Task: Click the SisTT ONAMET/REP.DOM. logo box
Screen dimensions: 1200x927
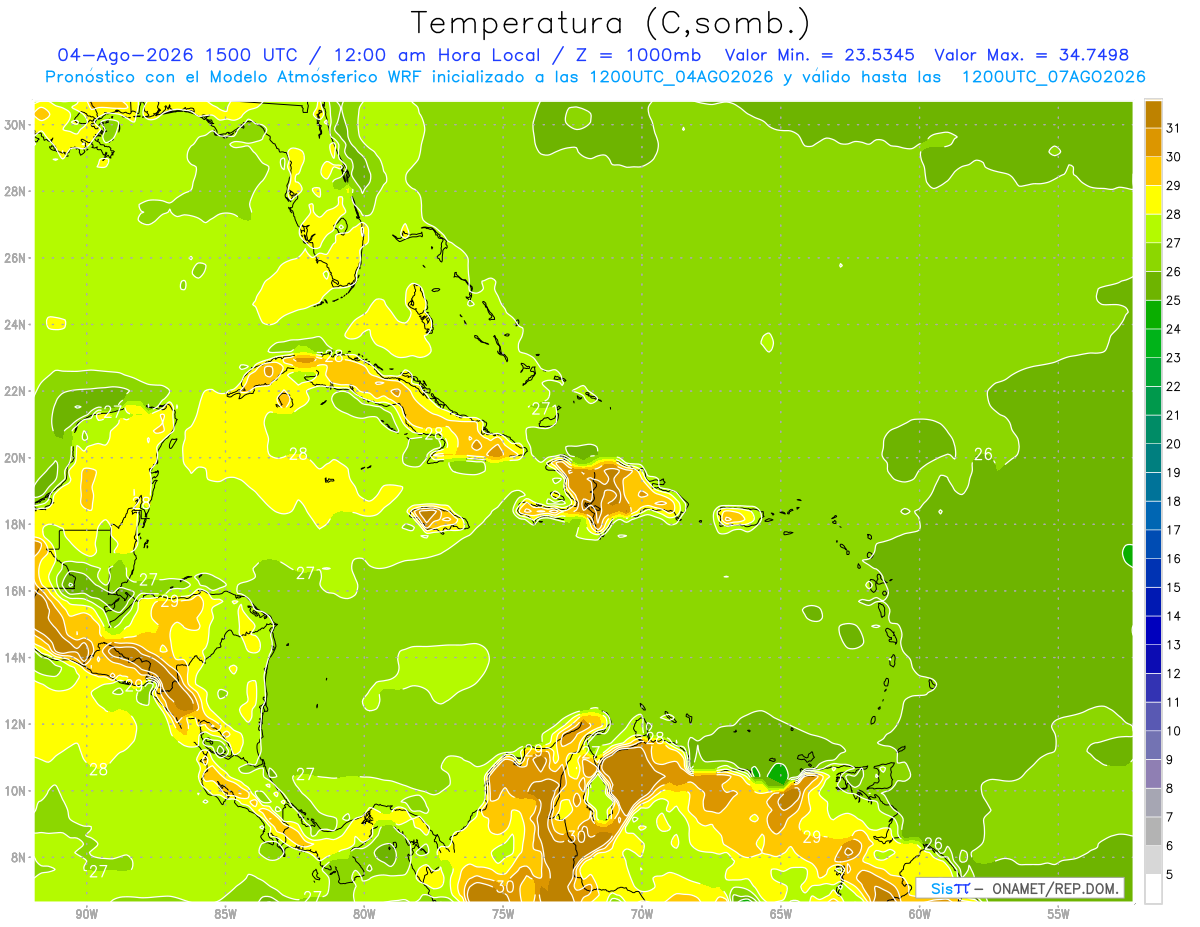Action: (x=1019, y=888)
